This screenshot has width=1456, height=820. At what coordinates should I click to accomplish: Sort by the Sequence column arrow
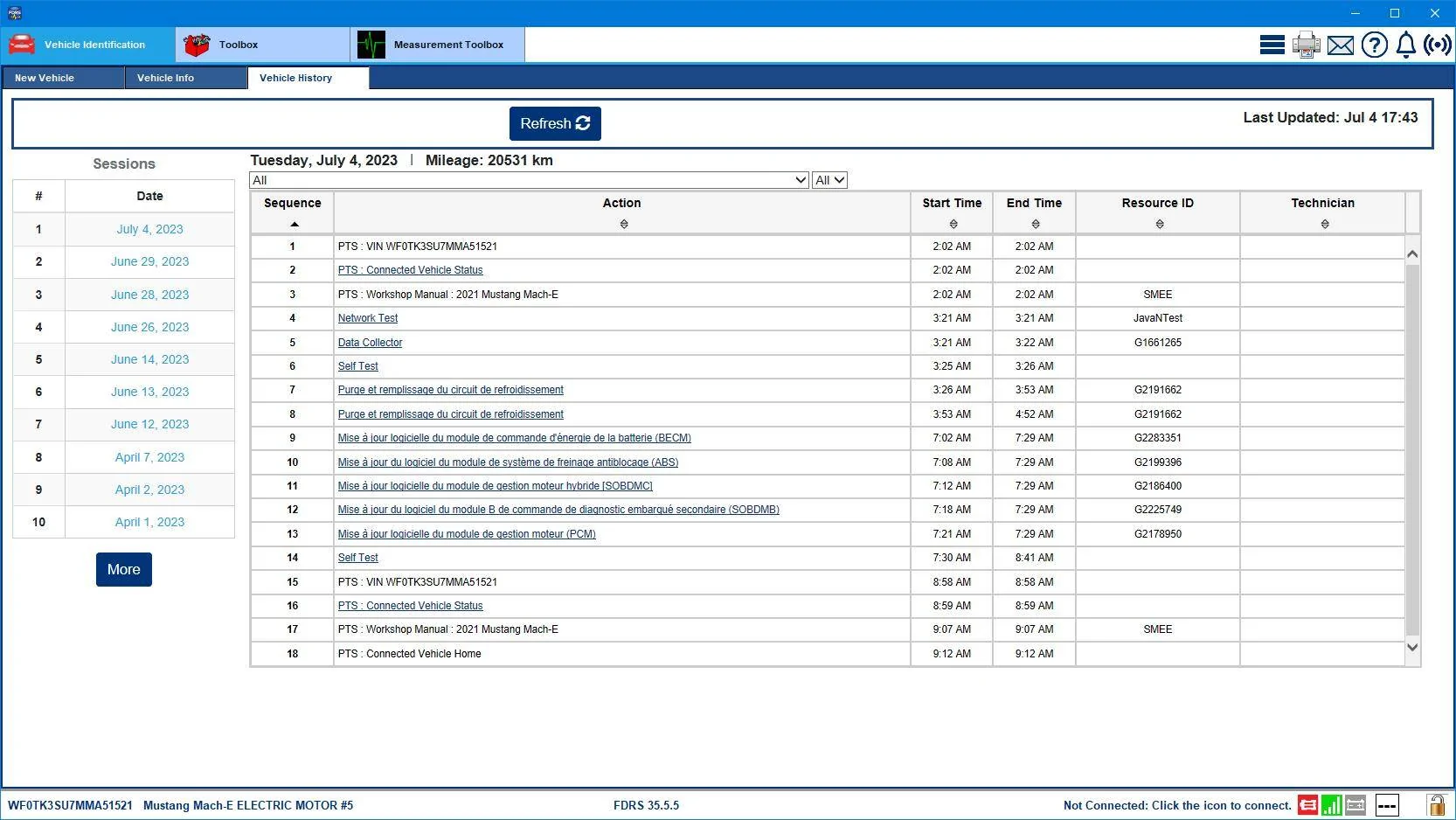(294, 225)
